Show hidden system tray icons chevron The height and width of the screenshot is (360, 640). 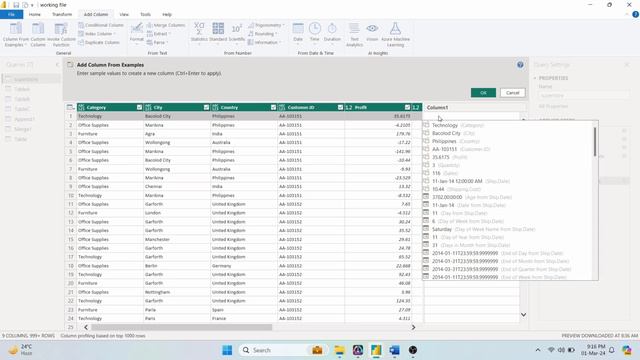click(538, 350)
